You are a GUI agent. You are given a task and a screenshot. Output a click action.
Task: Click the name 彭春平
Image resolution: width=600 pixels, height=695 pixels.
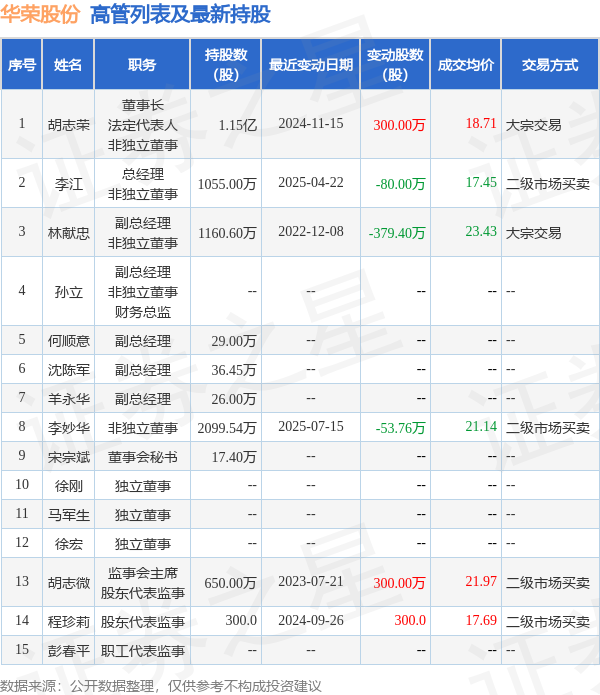click(69, 651)
